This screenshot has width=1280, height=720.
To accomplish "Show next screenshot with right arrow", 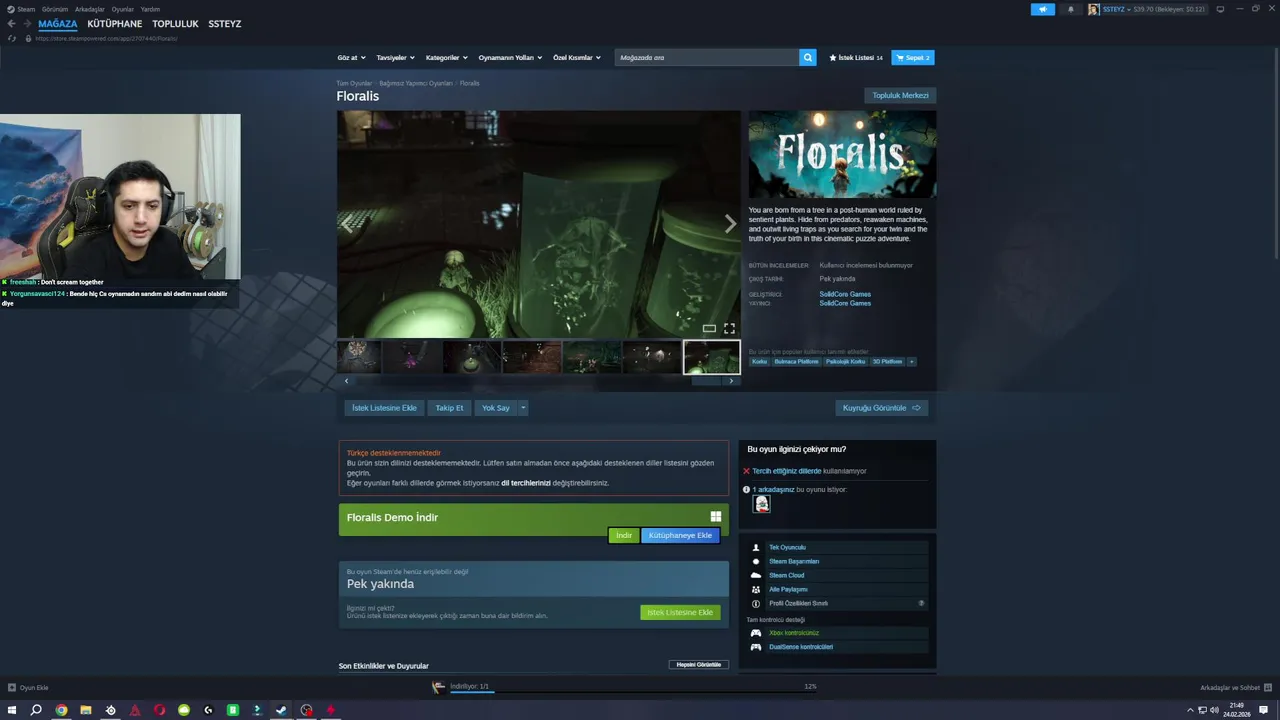I will [730, 224].
